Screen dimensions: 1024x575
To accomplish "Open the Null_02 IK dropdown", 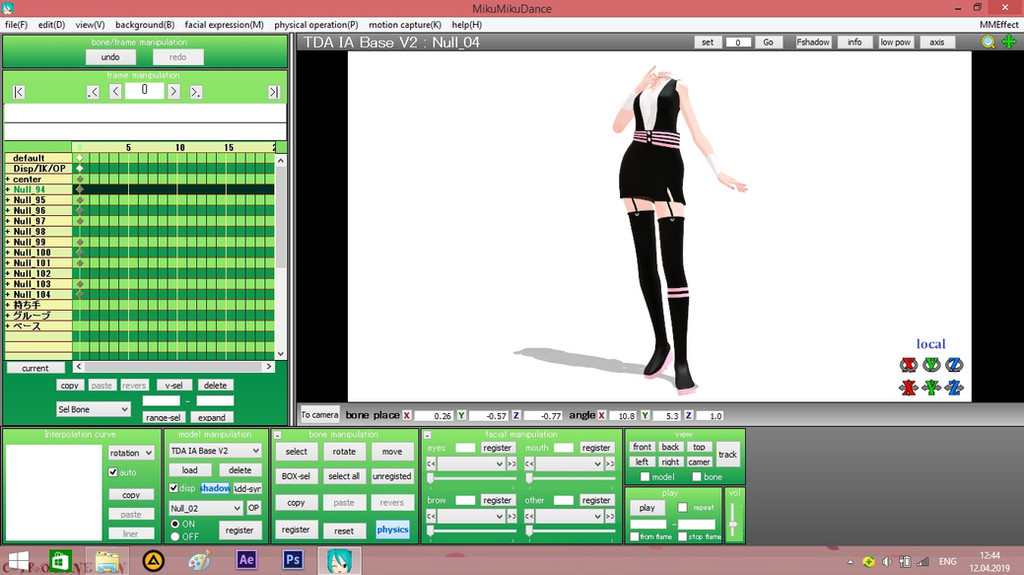I will (206, 508).
